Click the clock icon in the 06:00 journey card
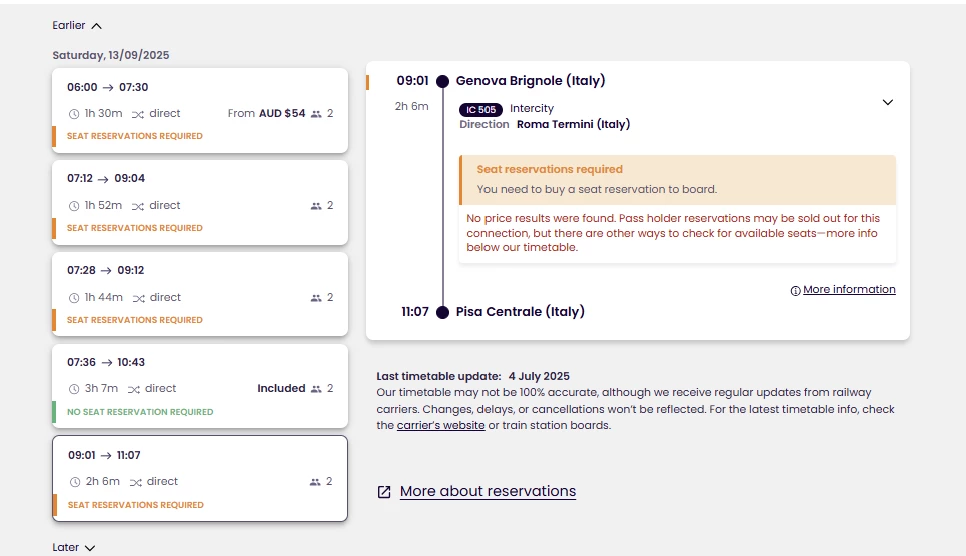966x556 pixels. pos(74,114)
